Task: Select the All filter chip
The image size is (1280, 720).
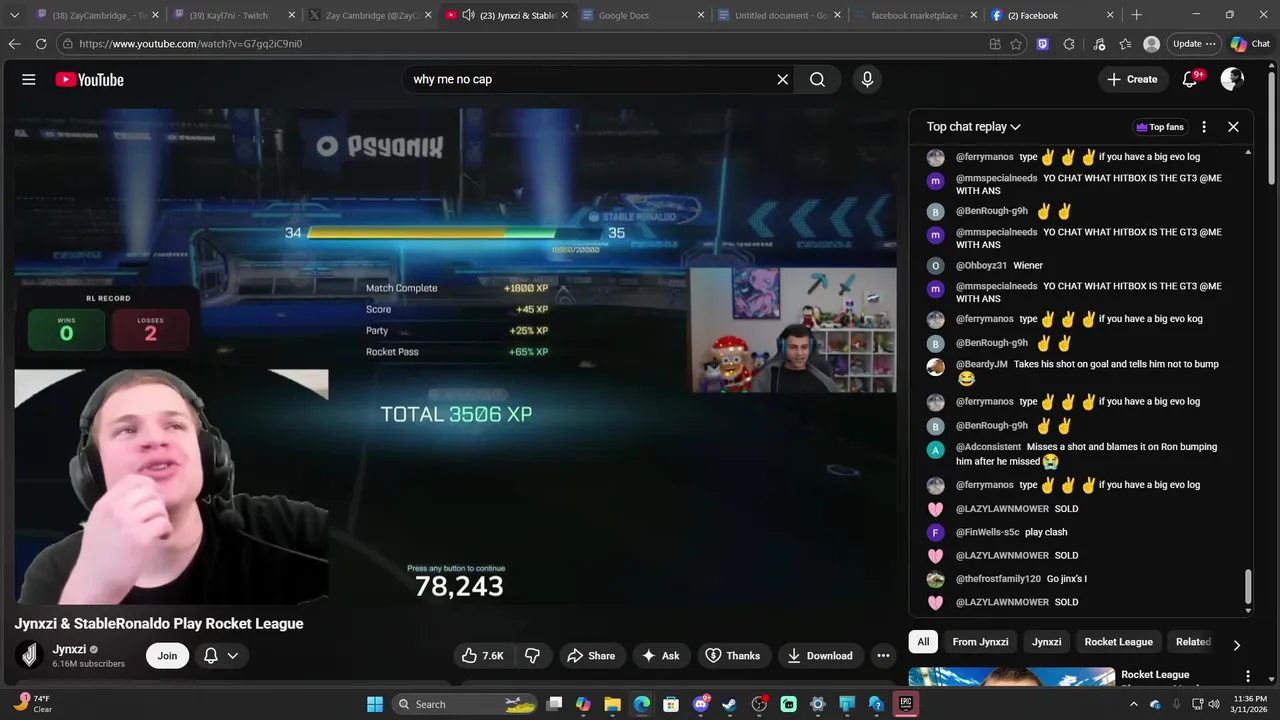Action: point(923,642)
